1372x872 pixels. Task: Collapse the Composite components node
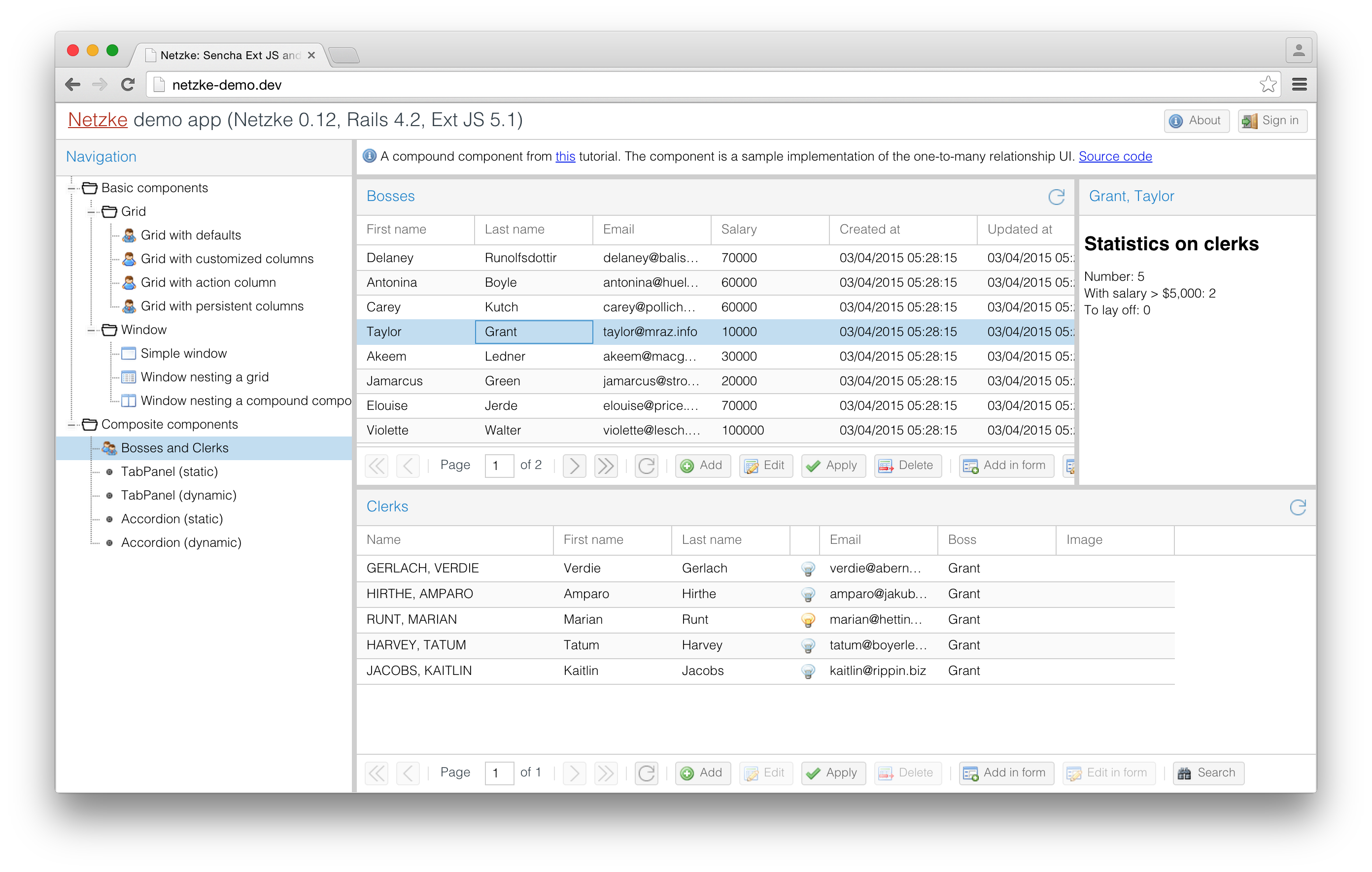click(72, 424)
